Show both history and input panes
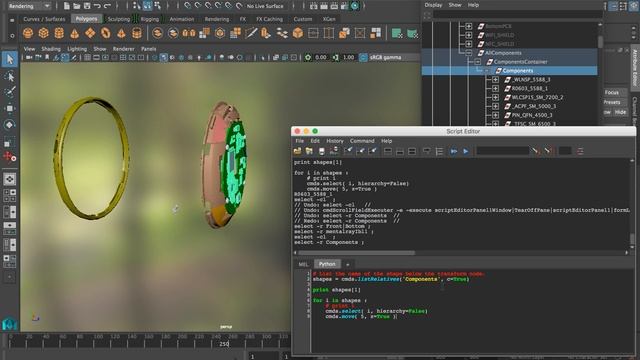640x360 pixels. (x=412, y=151)
